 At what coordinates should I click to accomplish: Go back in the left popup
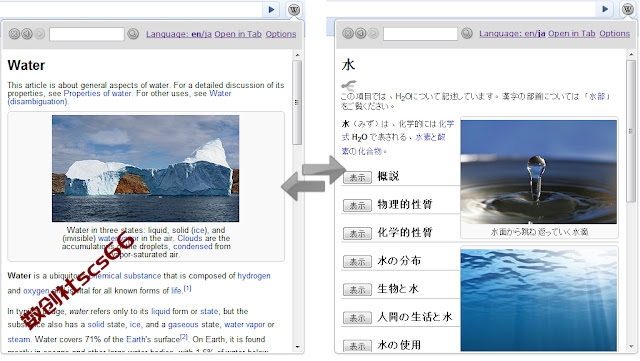[x=27, y=34]
